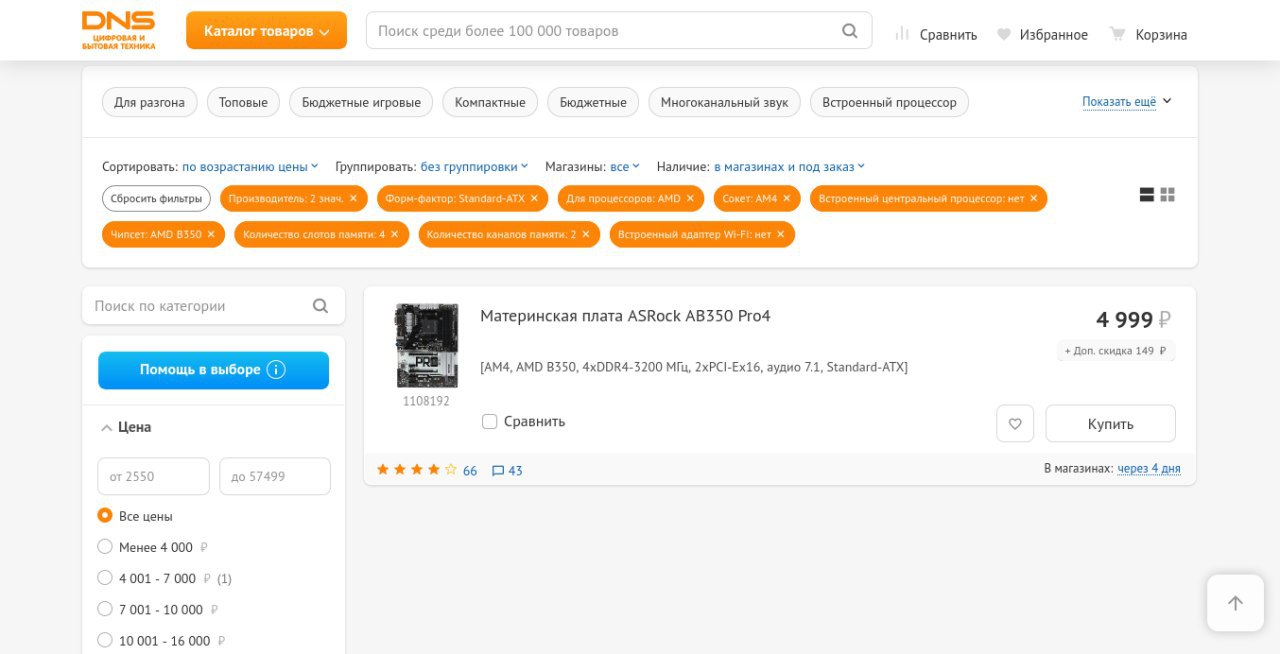The image size is (1280, 654).
Task: Collapse the Цена filter section
Action: pyautogui.click(x=125, y=427)
